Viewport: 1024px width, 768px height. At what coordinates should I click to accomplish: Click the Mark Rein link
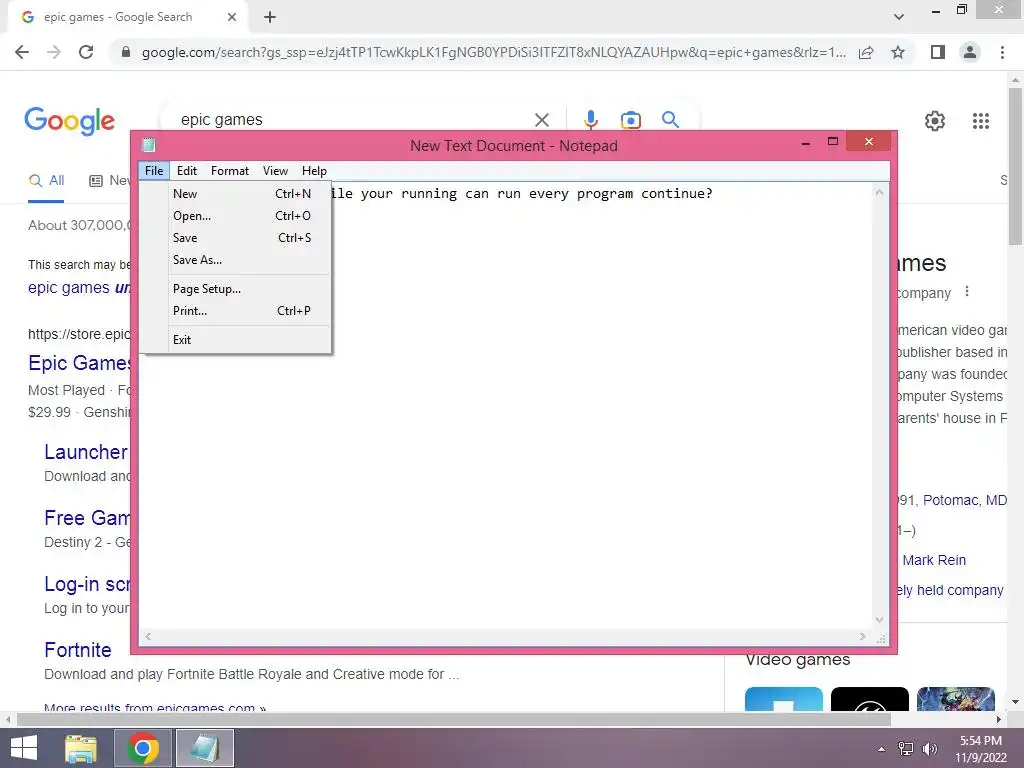934,560
